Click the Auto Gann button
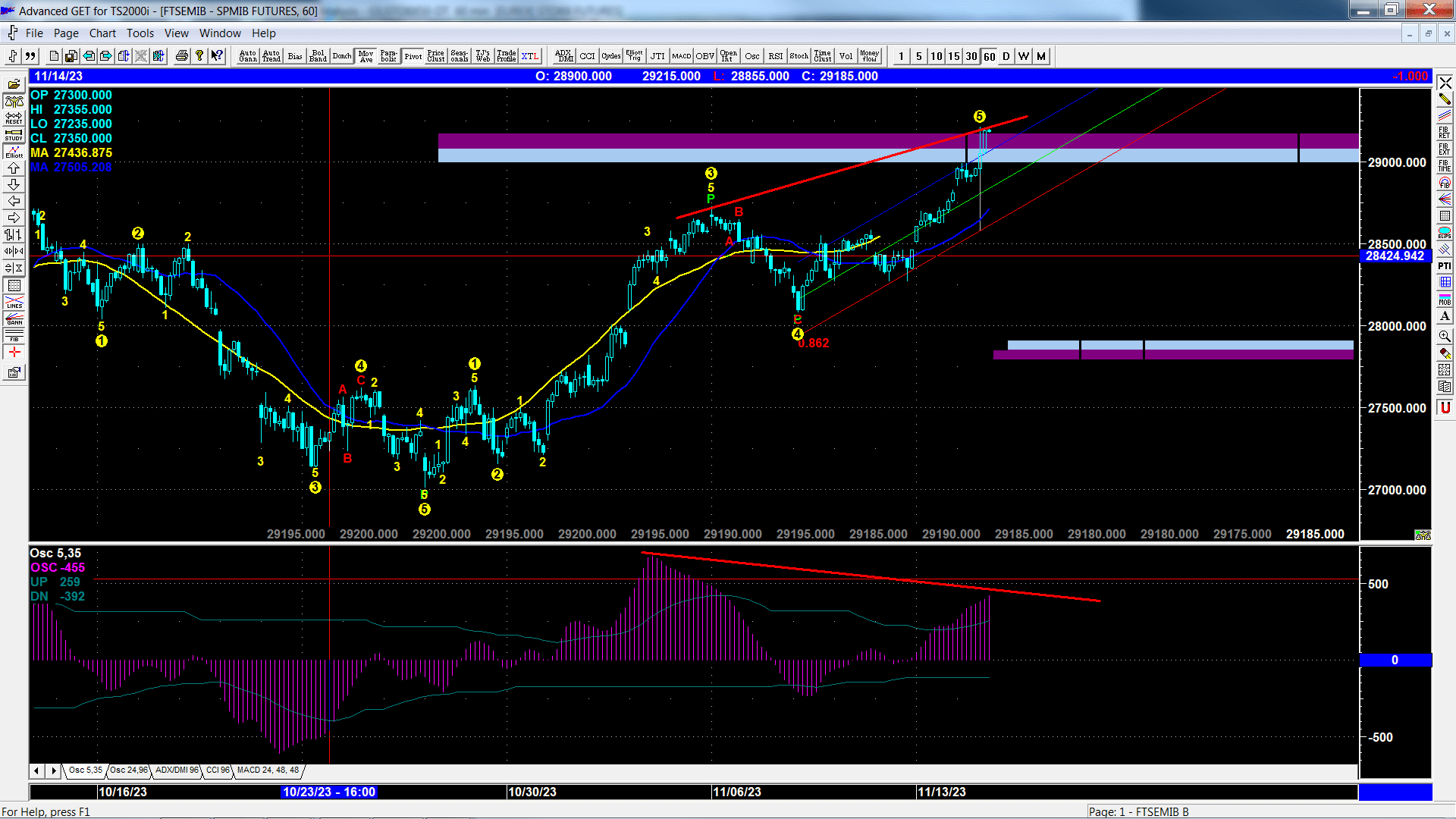Screen dimensions: 1456x819 248,56
